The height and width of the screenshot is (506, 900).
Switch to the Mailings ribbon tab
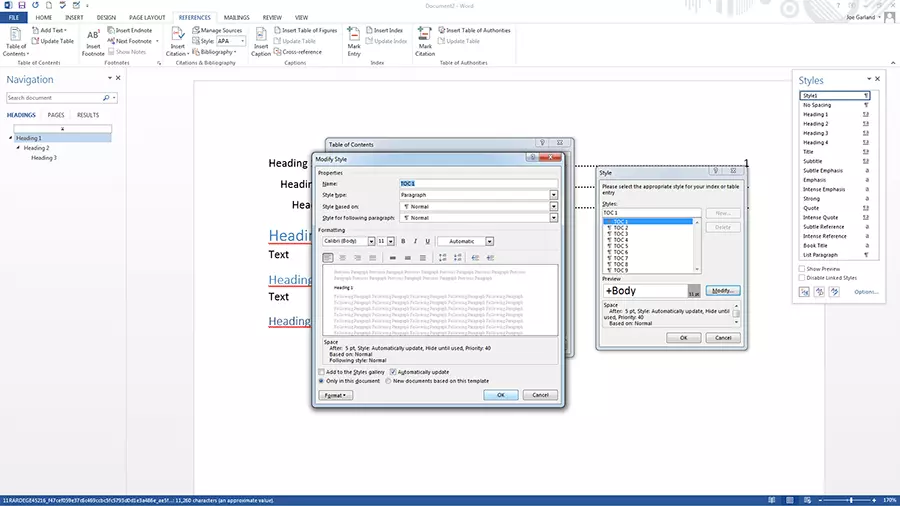[x=237, y=17]
